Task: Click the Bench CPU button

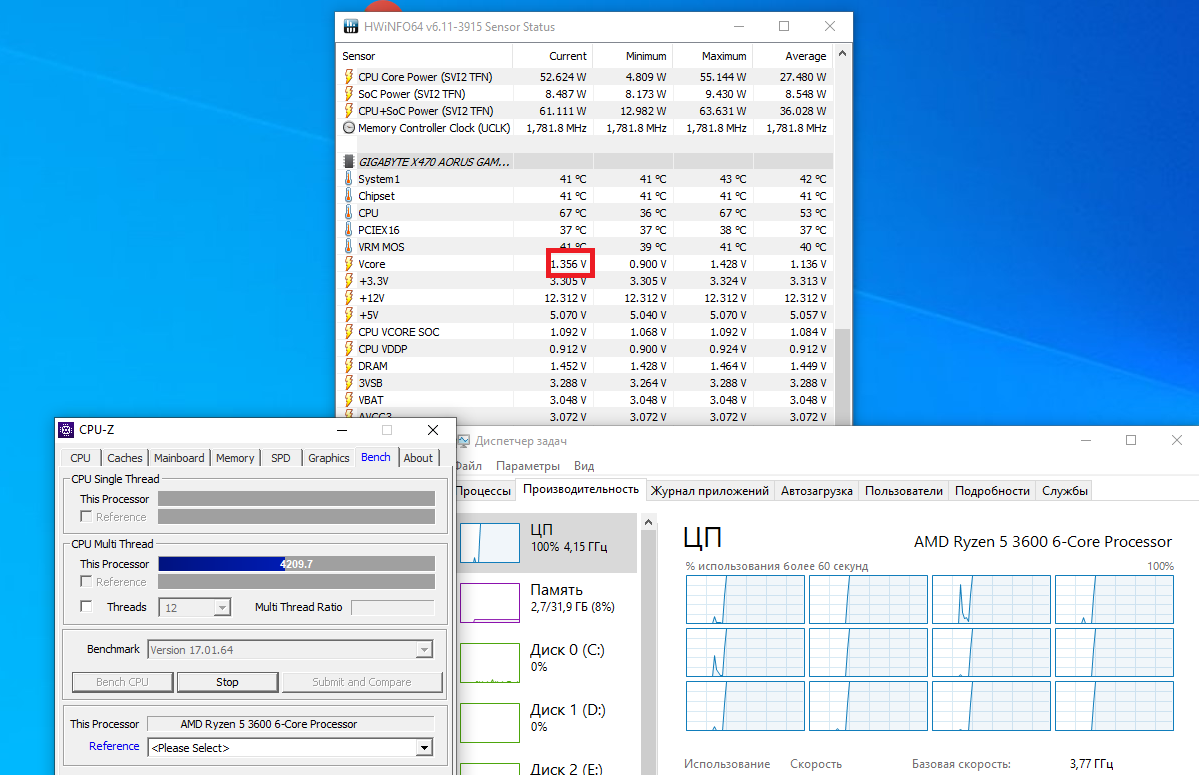Action: (122, 682)
